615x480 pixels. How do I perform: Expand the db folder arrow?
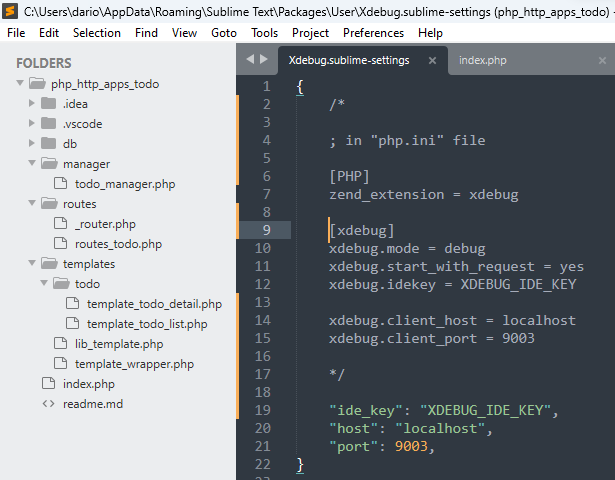click(32, 143)
